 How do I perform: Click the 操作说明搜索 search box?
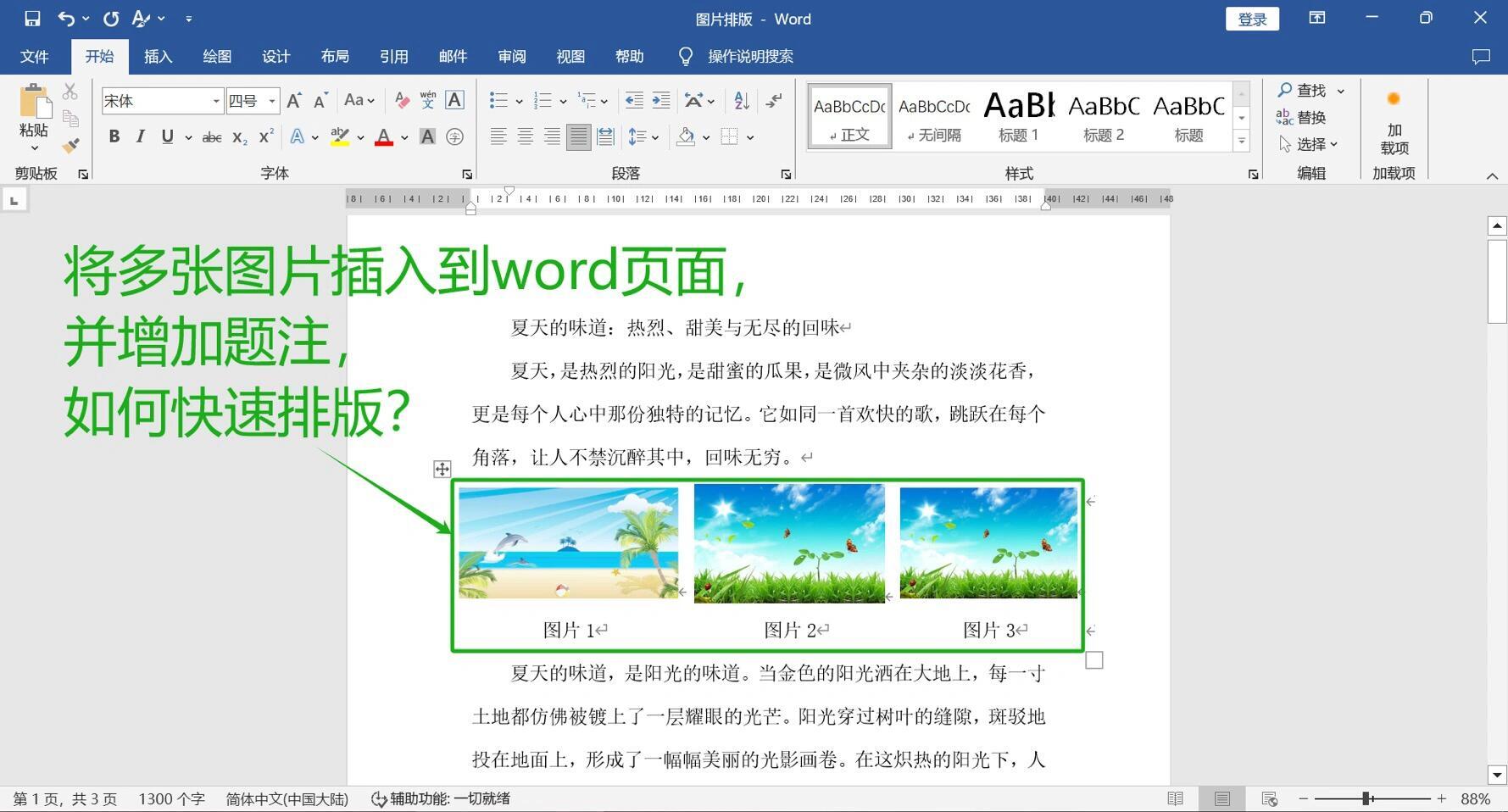point(750,56)
